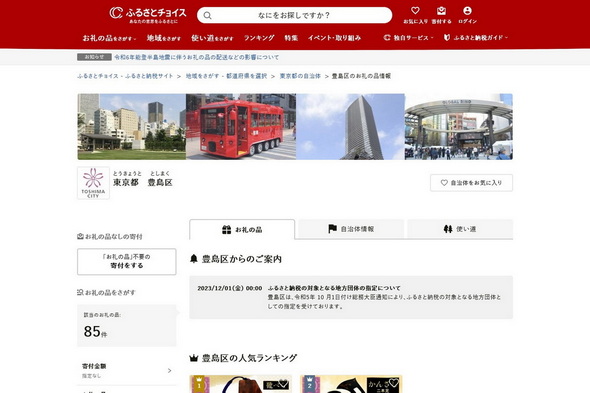
Task: Open the 特集 menu item
Action: pyautogui.click(x=291, y=38)
